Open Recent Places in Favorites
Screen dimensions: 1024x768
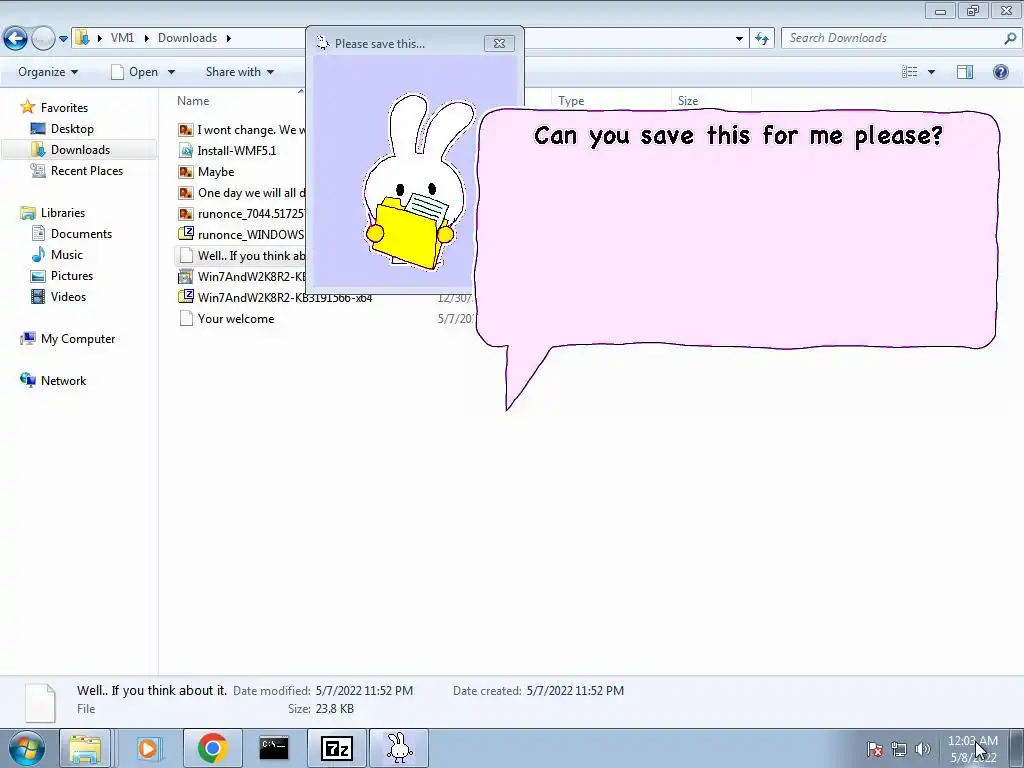point(86,170)
